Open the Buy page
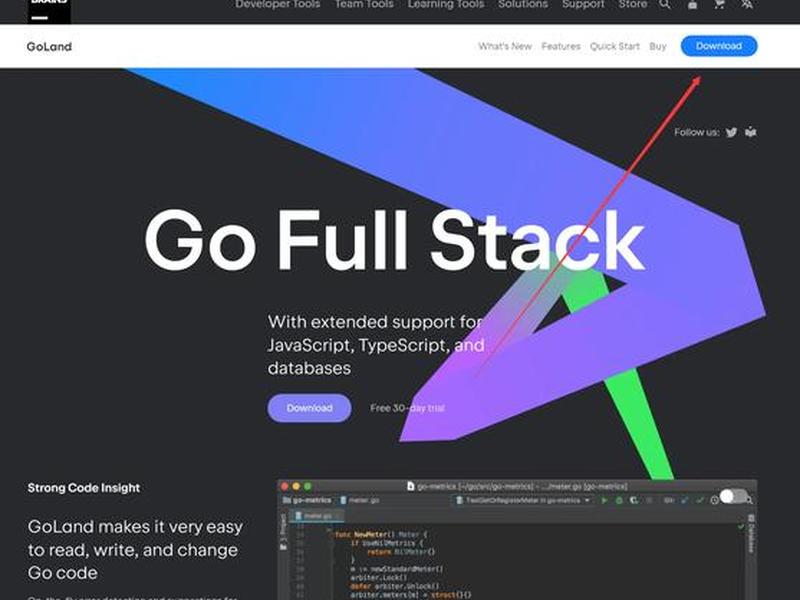Screen dimensions: 800x600 click(658, 46)
